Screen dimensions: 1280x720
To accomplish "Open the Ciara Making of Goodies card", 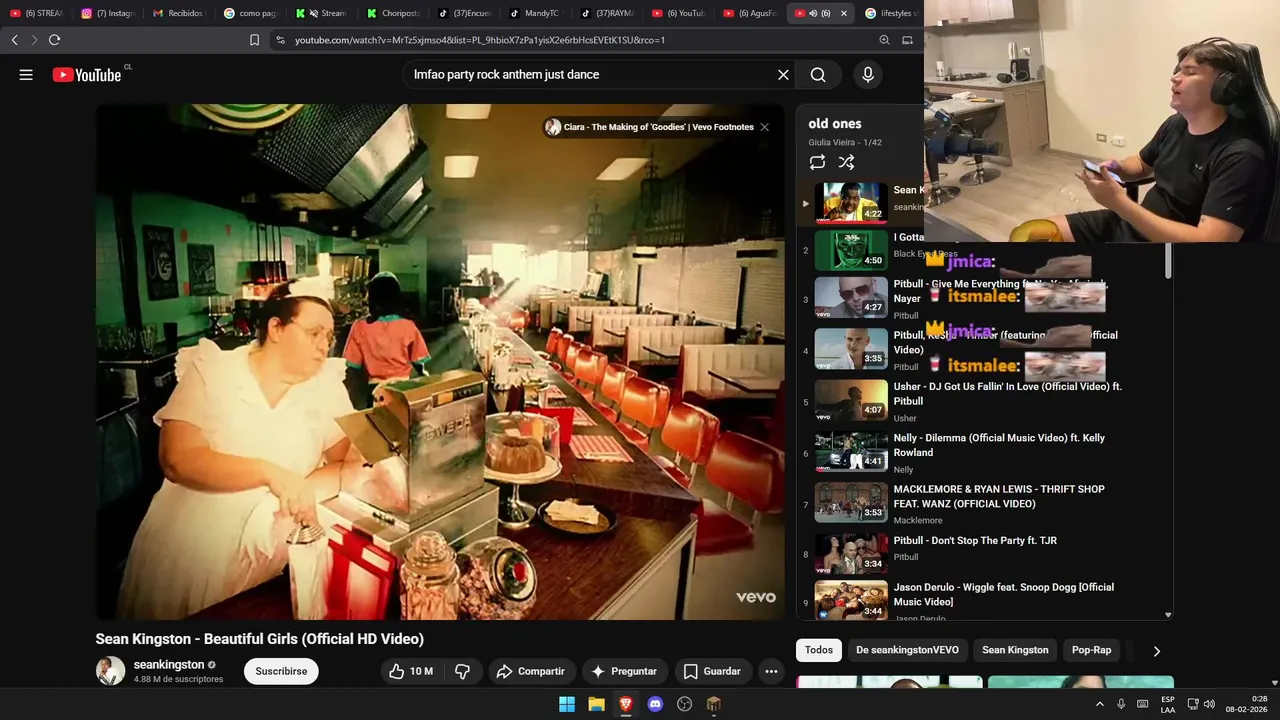I will click(650, 127).
